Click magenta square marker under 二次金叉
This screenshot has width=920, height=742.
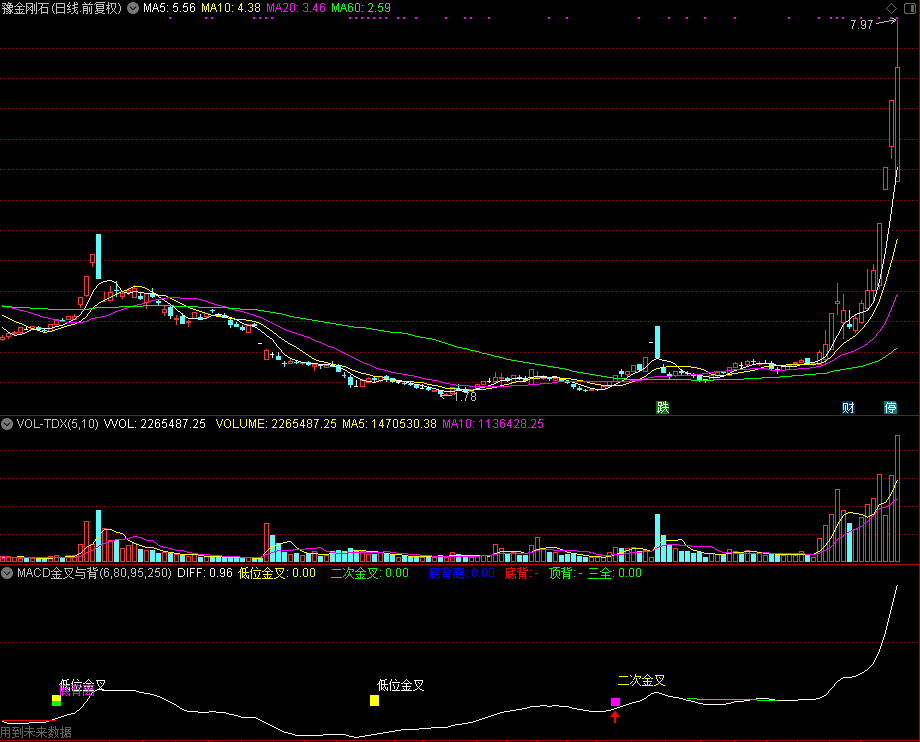(x=615, y=702)
